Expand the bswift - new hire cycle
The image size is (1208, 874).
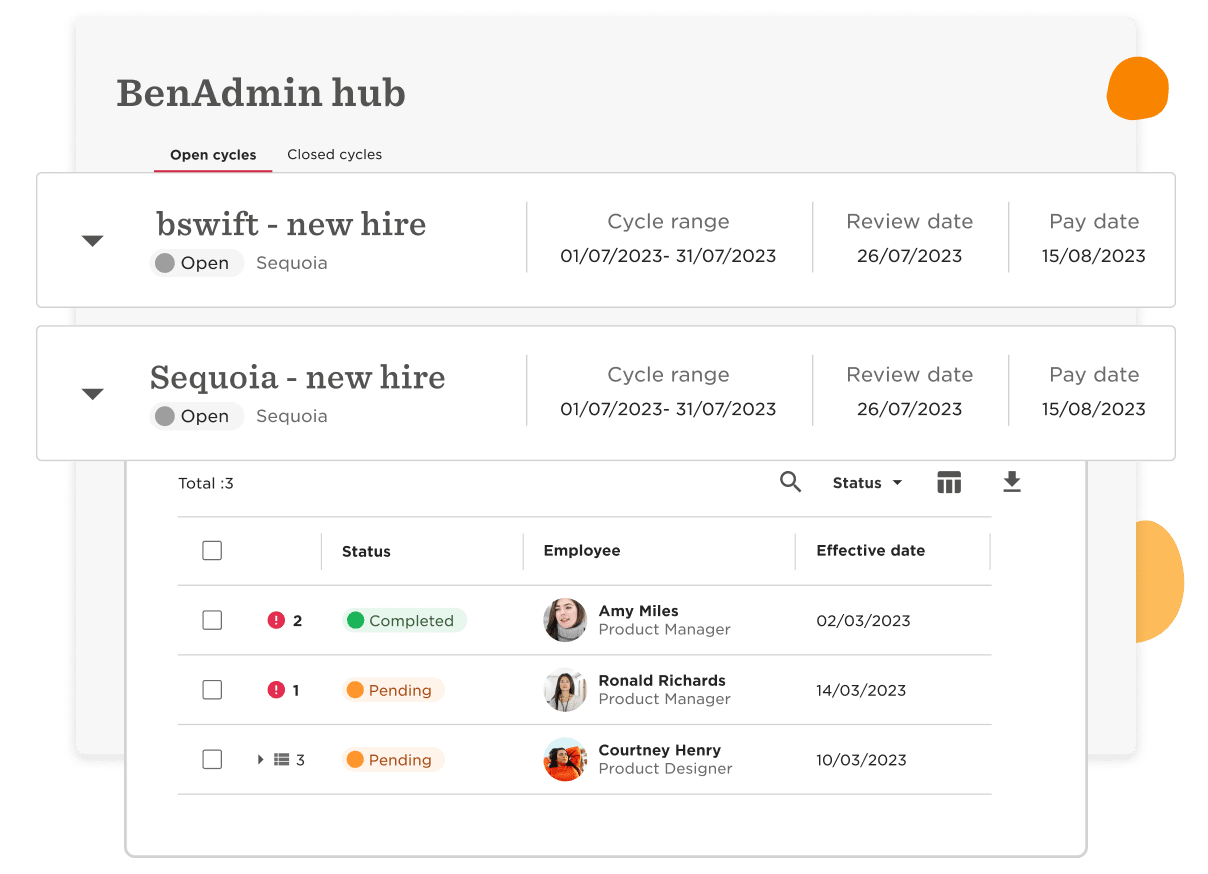pos(92,241)
